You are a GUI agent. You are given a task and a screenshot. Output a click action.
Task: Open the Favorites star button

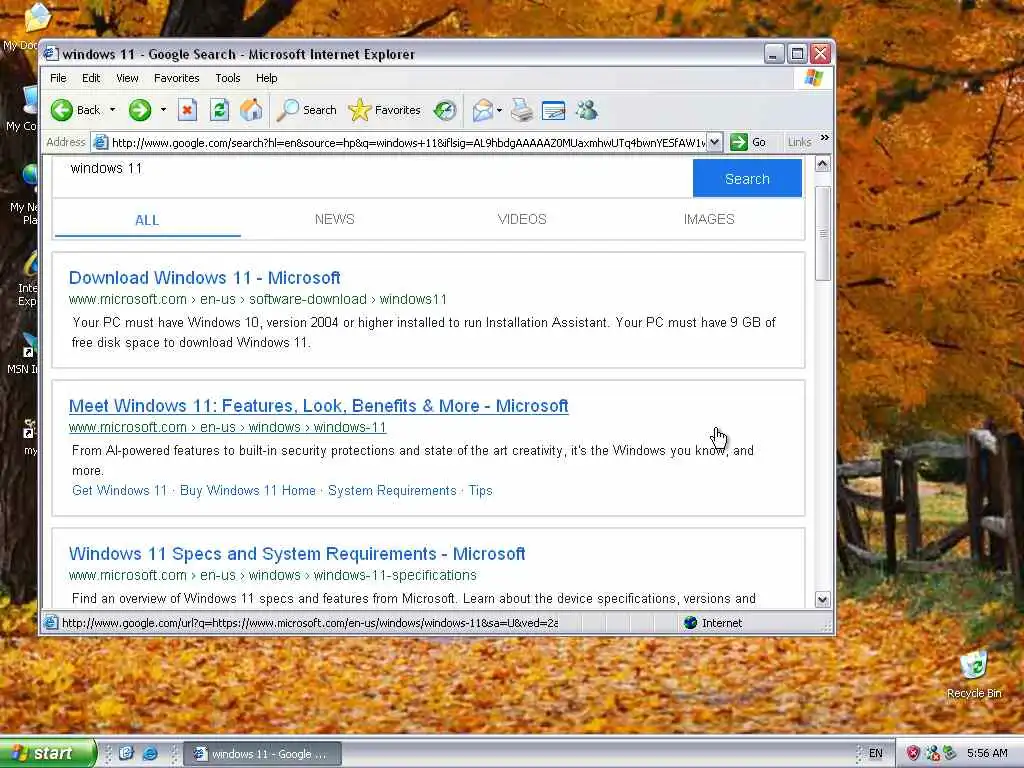pos(385,110)
